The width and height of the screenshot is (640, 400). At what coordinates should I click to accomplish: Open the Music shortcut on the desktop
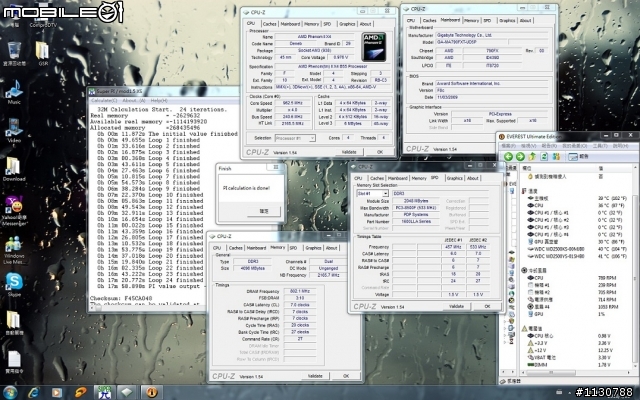click(x=14, y=92)
